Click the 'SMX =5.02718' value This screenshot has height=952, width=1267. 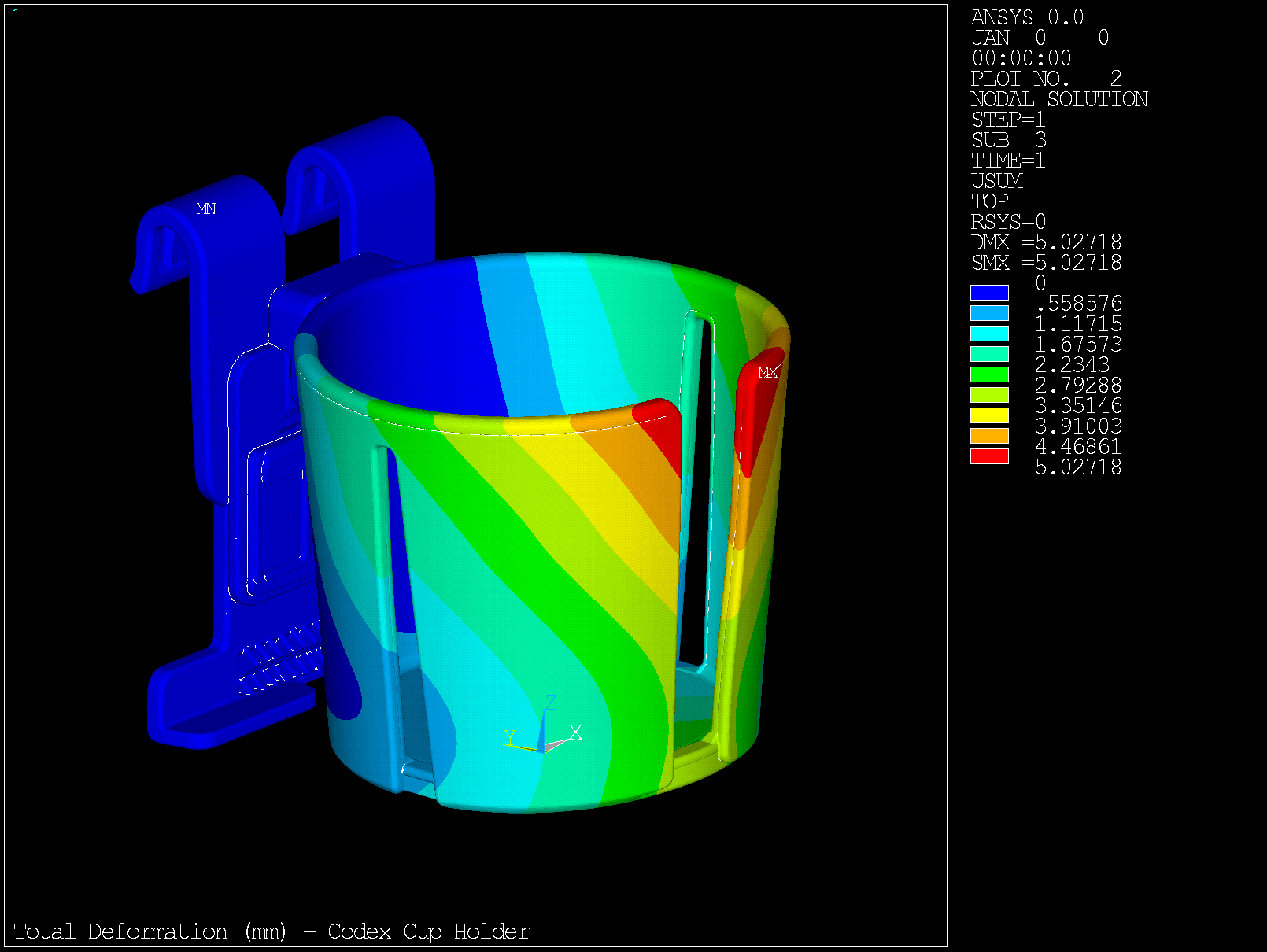point(1046,263)
